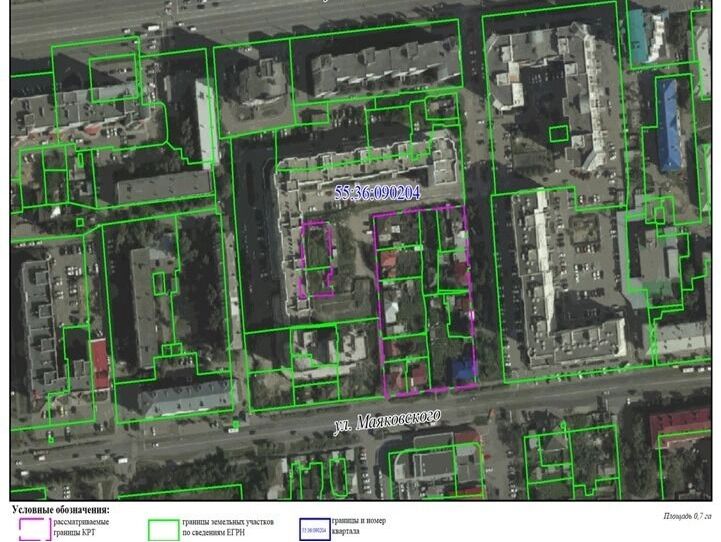Click the 'рассматриваемые границы КРТ' legend text
Screen dimensions: 721x542
82,528
